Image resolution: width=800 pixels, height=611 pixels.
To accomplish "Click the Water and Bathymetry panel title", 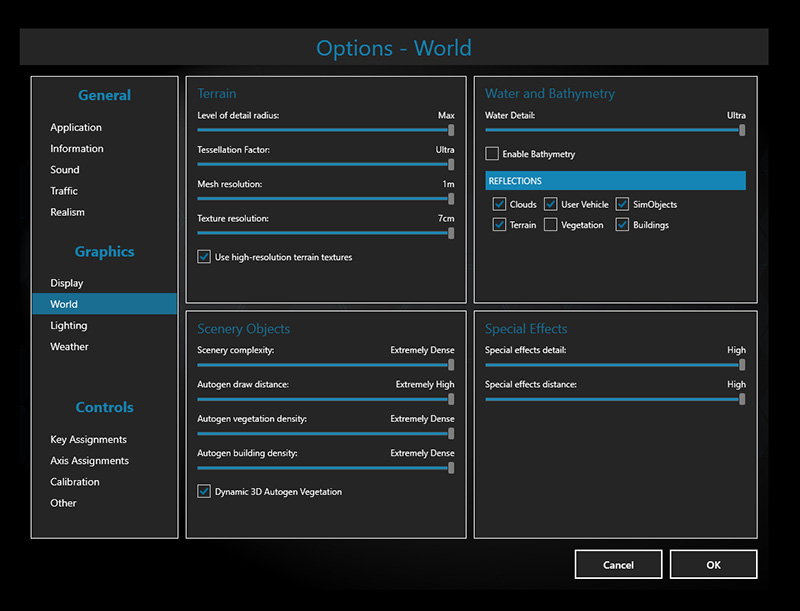I will pos(550,94).
